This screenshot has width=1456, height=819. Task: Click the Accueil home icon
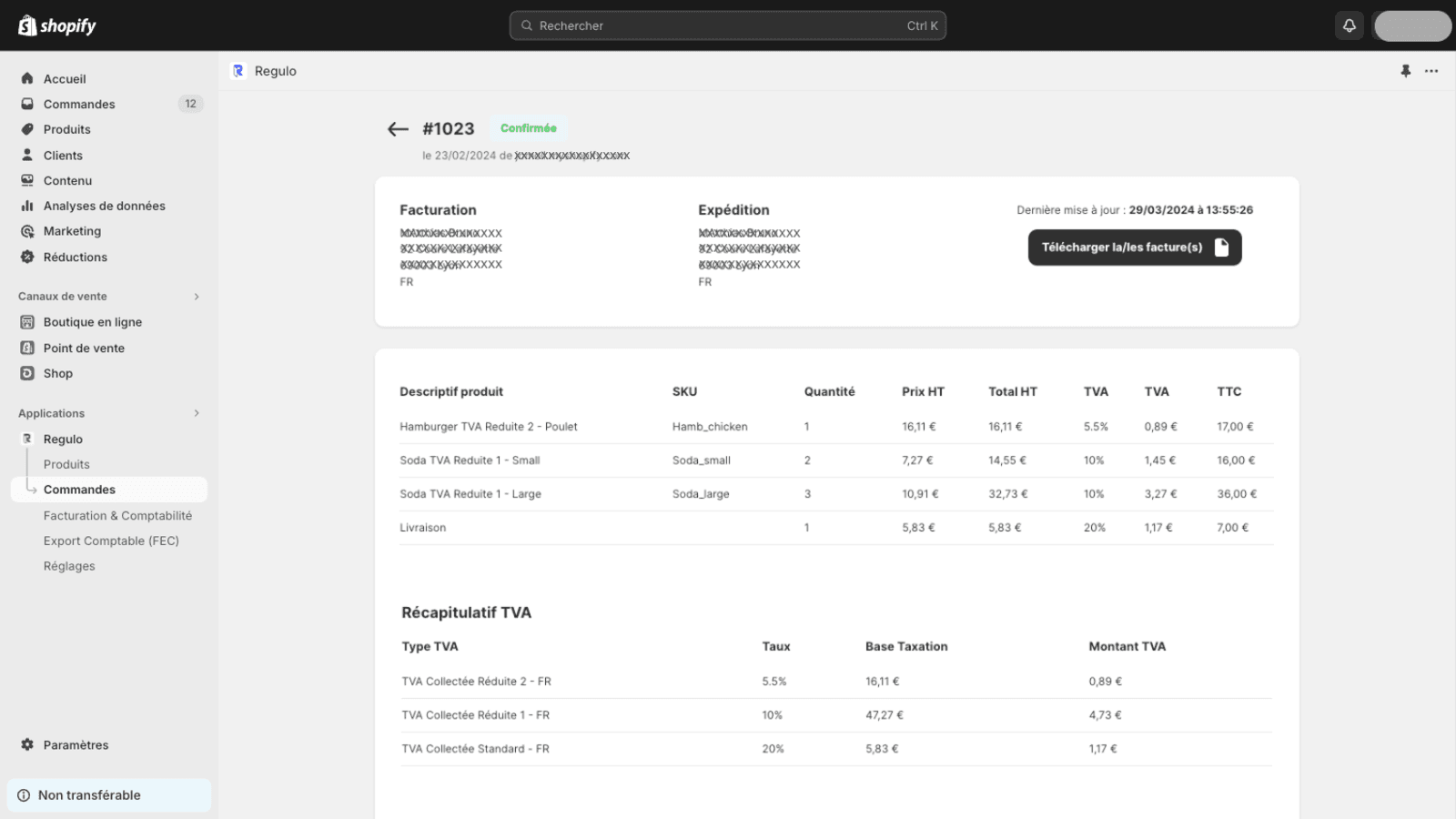tap(27, 79)
